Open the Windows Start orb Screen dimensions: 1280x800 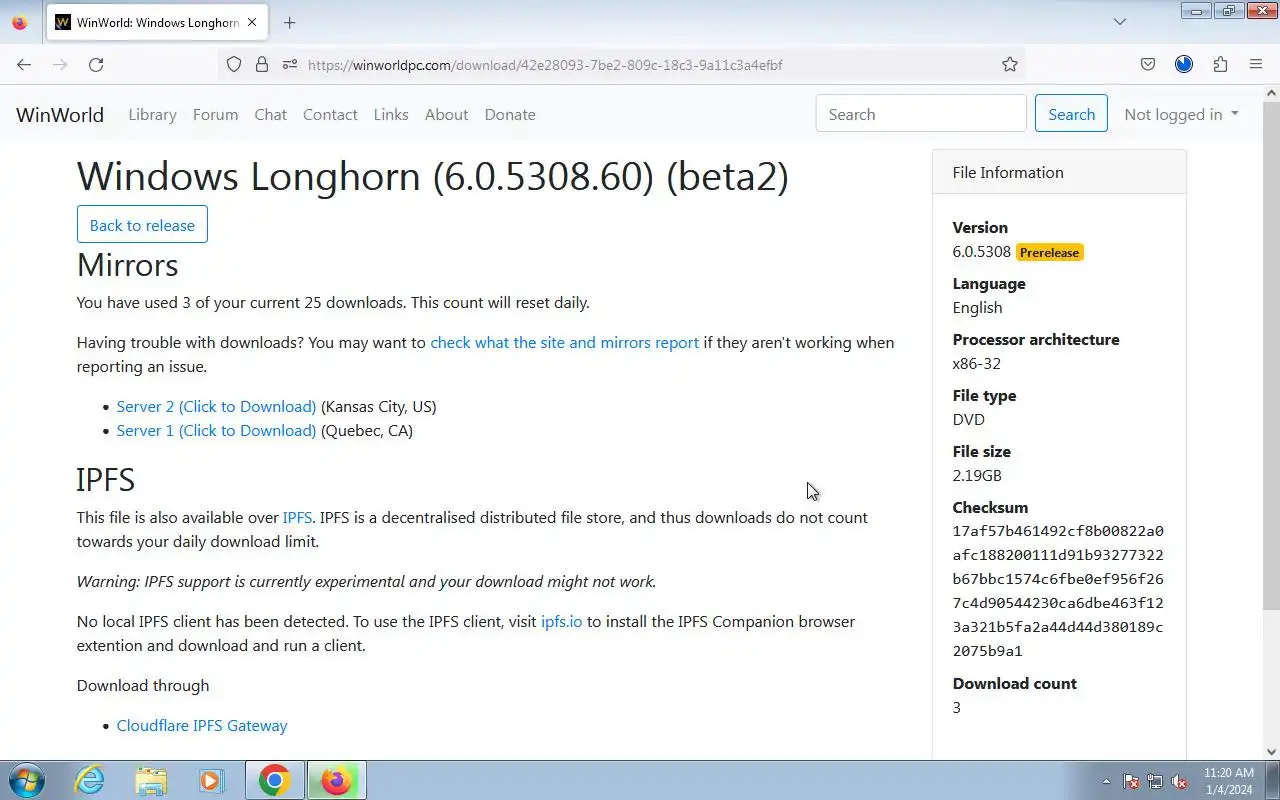tap(27, 780)
